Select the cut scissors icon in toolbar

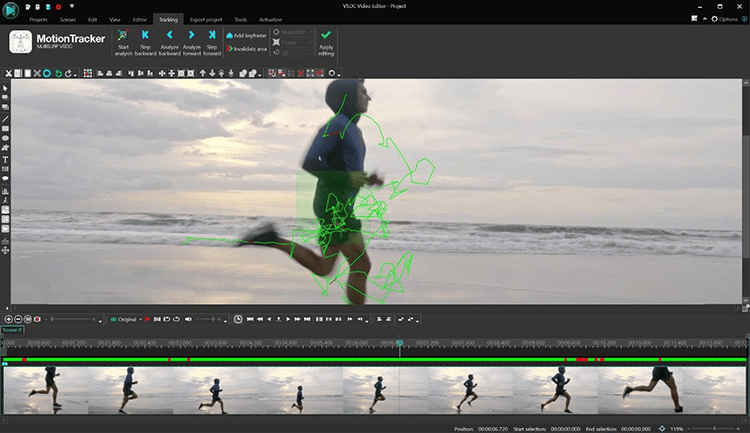(x=8, y=73)
